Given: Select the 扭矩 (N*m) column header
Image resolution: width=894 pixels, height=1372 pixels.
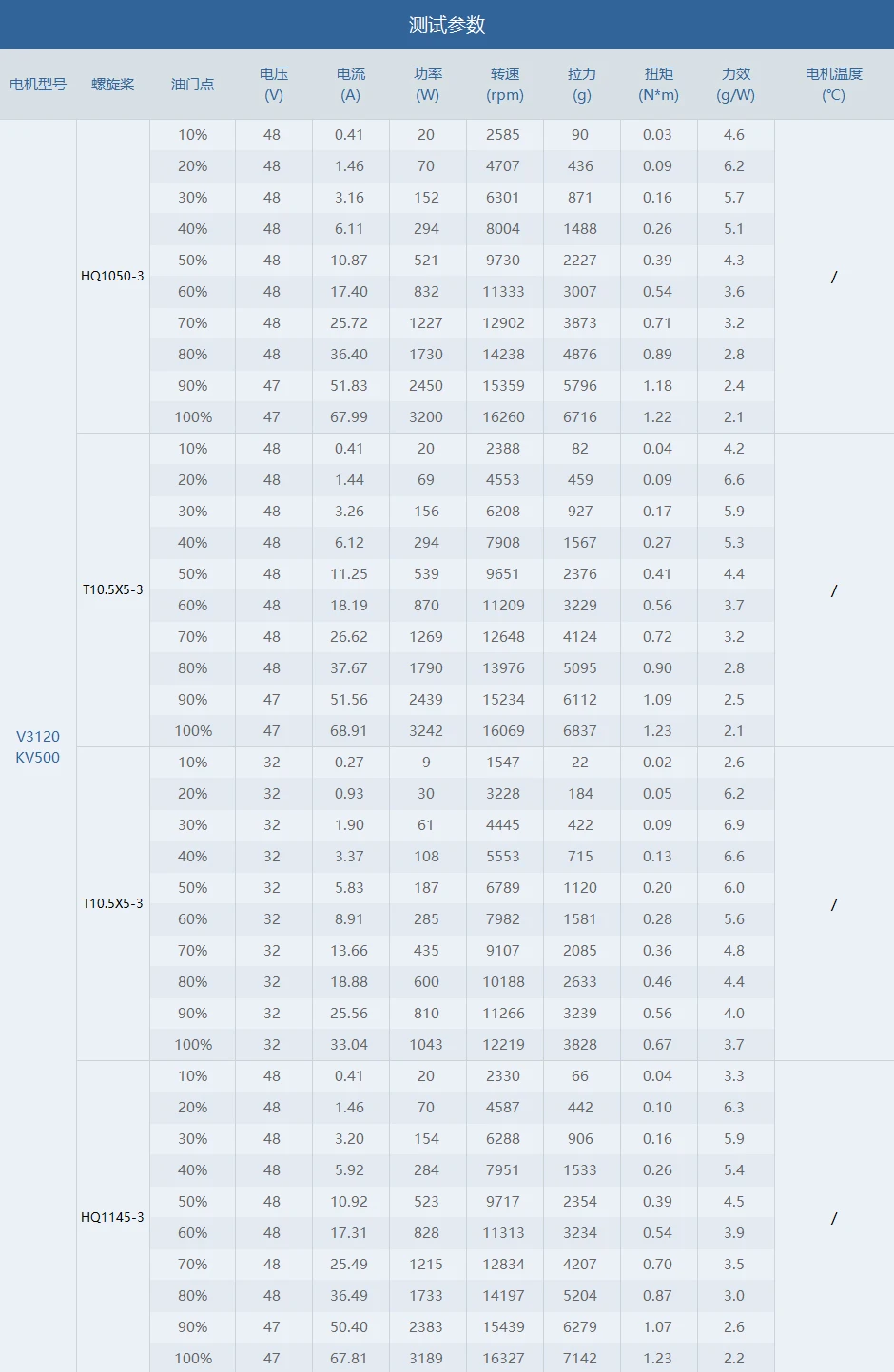Looking at the screenshot, I should click(x=659, y=85).
